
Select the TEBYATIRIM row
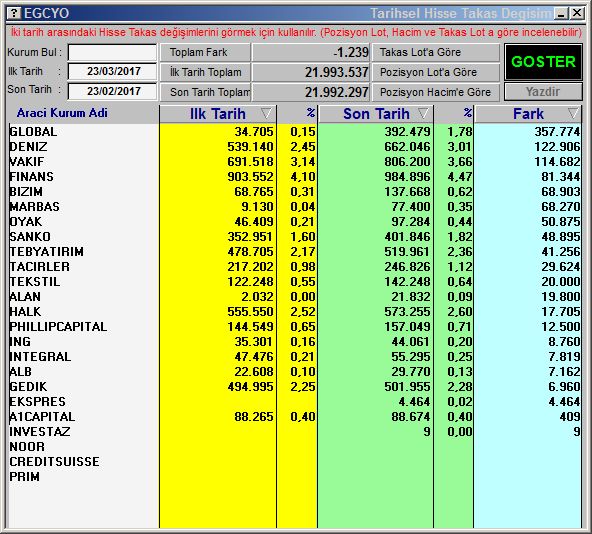point(294,252)
